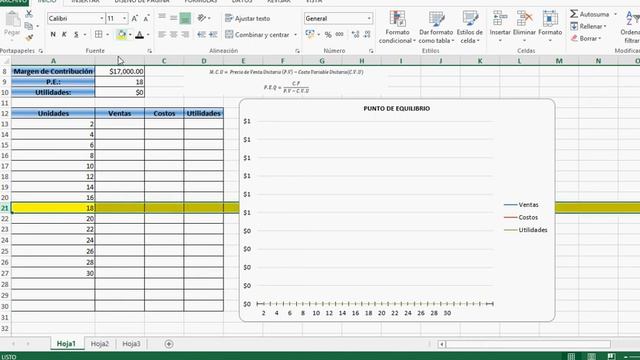This screenshot has width=640, height=360.
Task: Align cell content to the bottom
Action: pos(185,18)
